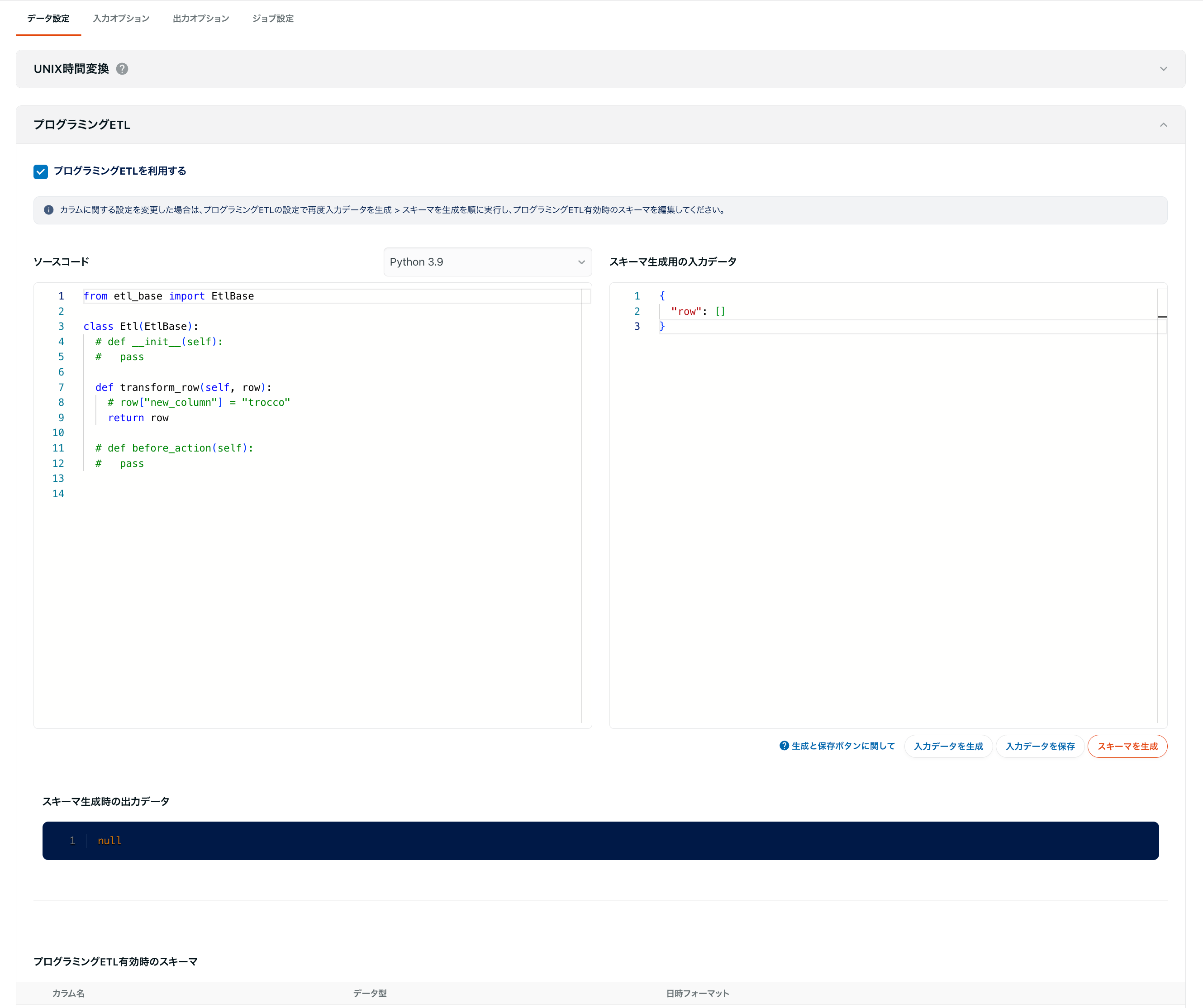Click the null output data block
Image resolution: width=1203 pixels, height=1008 pixels.
pos(600,840)
